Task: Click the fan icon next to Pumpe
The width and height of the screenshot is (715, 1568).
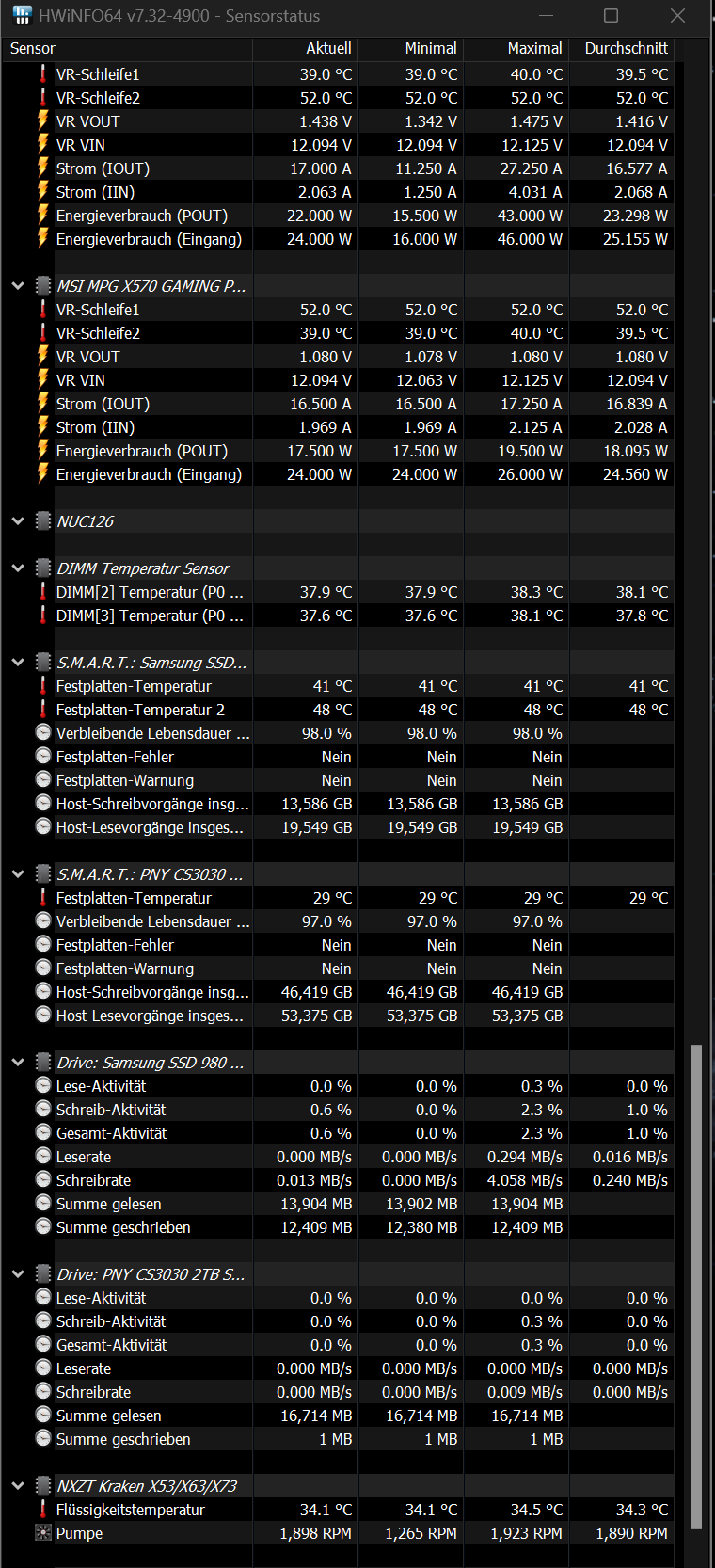Action: 43,1532
